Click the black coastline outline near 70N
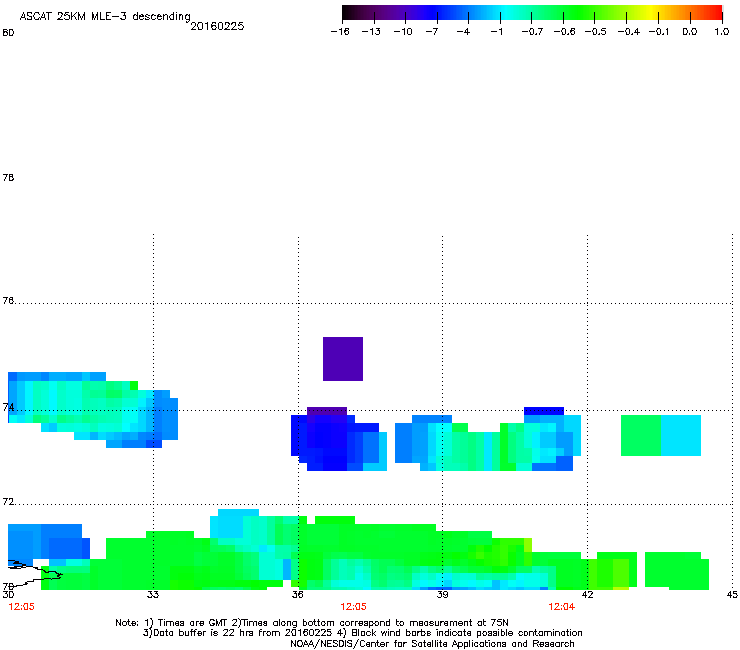The height and width of the screenshot is (650, 740). 34,573
